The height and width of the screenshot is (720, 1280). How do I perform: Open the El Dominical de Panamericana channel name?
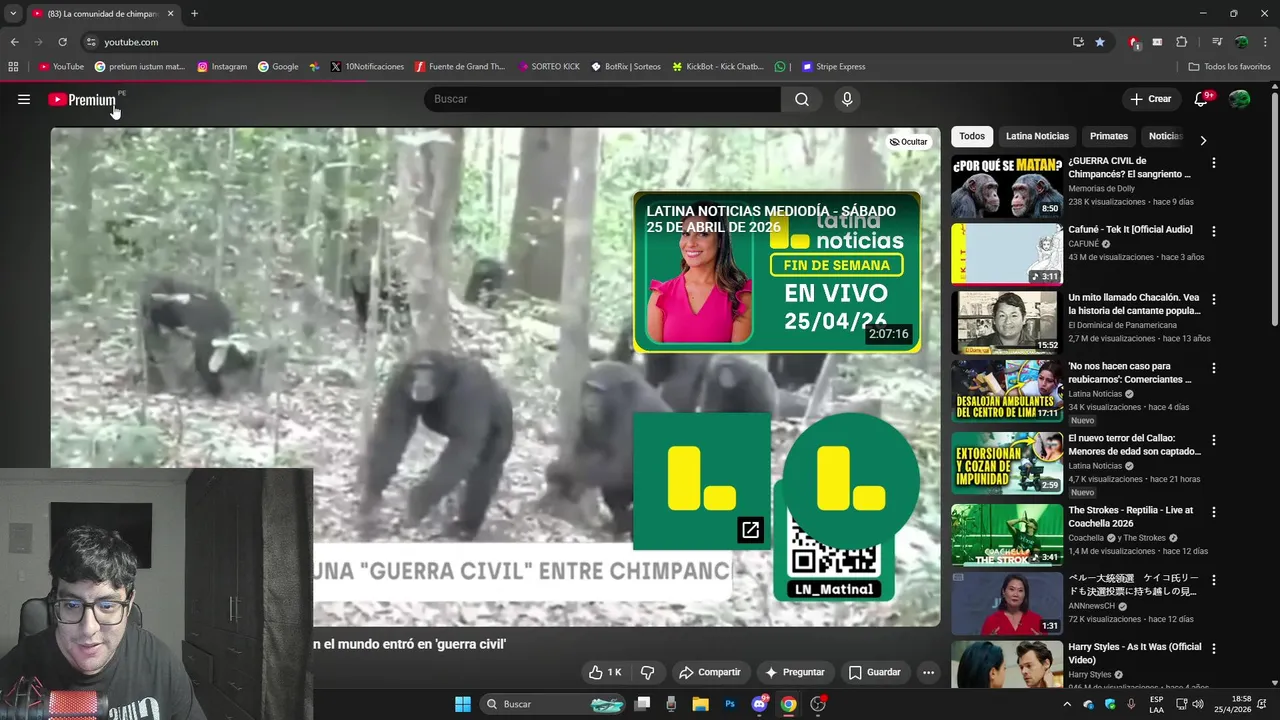(1122, 325)
